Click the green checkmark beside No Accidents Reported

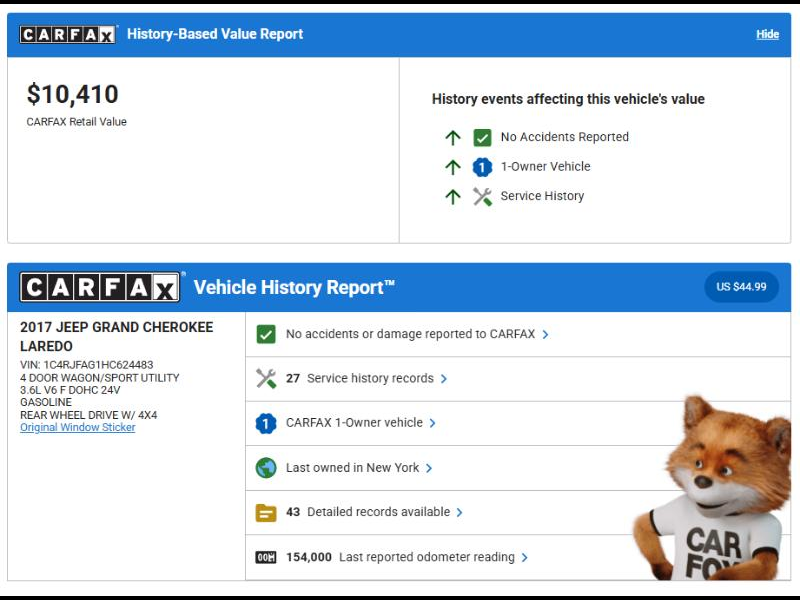tap(482, 137)
